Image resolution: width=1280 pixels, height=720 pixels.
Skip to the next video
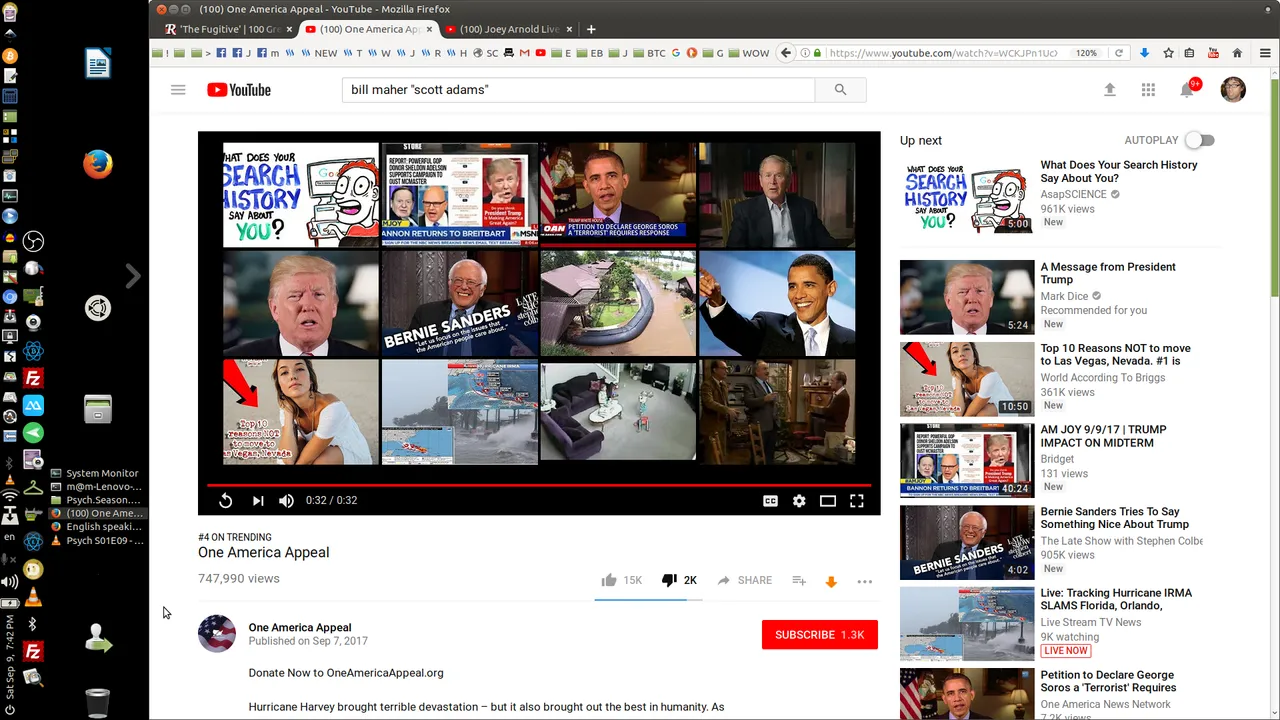(x=257, y=501)
